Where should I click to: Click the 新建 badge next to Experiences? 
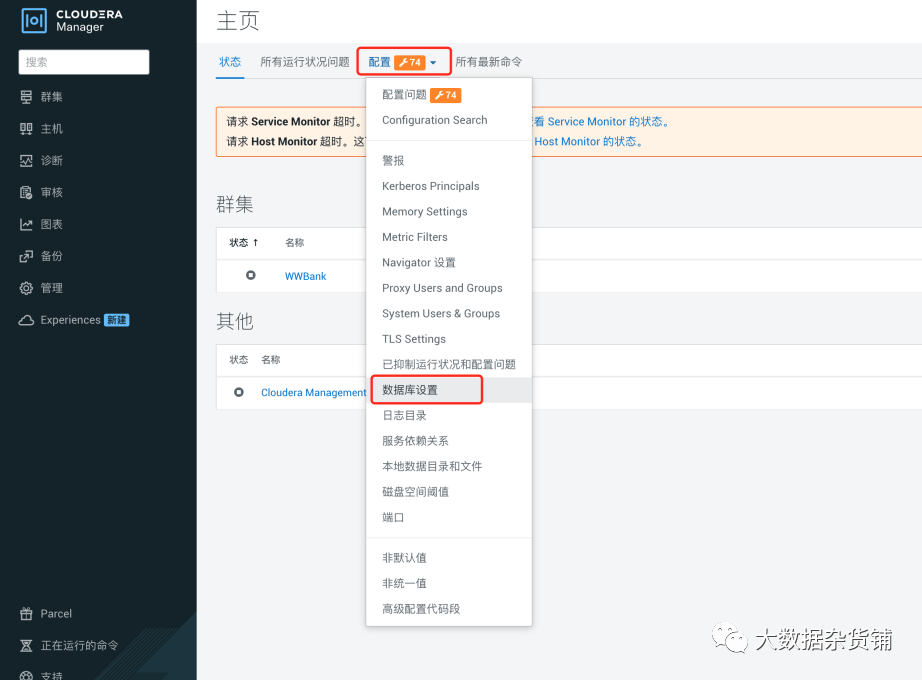[x=116, y=320]
